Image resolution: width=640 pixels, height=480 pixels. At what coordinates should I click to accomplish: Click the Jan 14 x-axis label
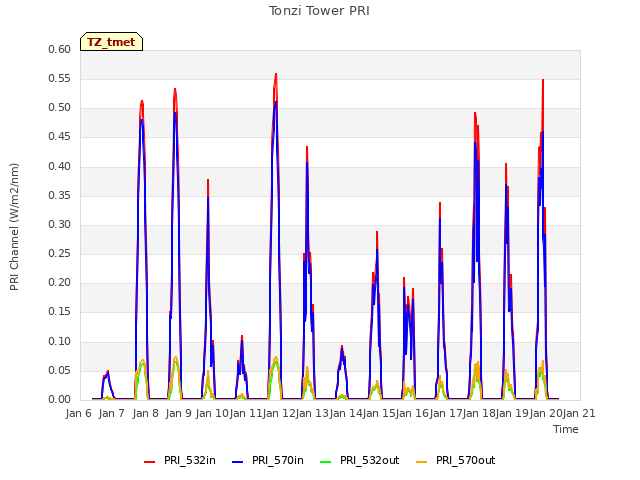[x=346, y=413]
